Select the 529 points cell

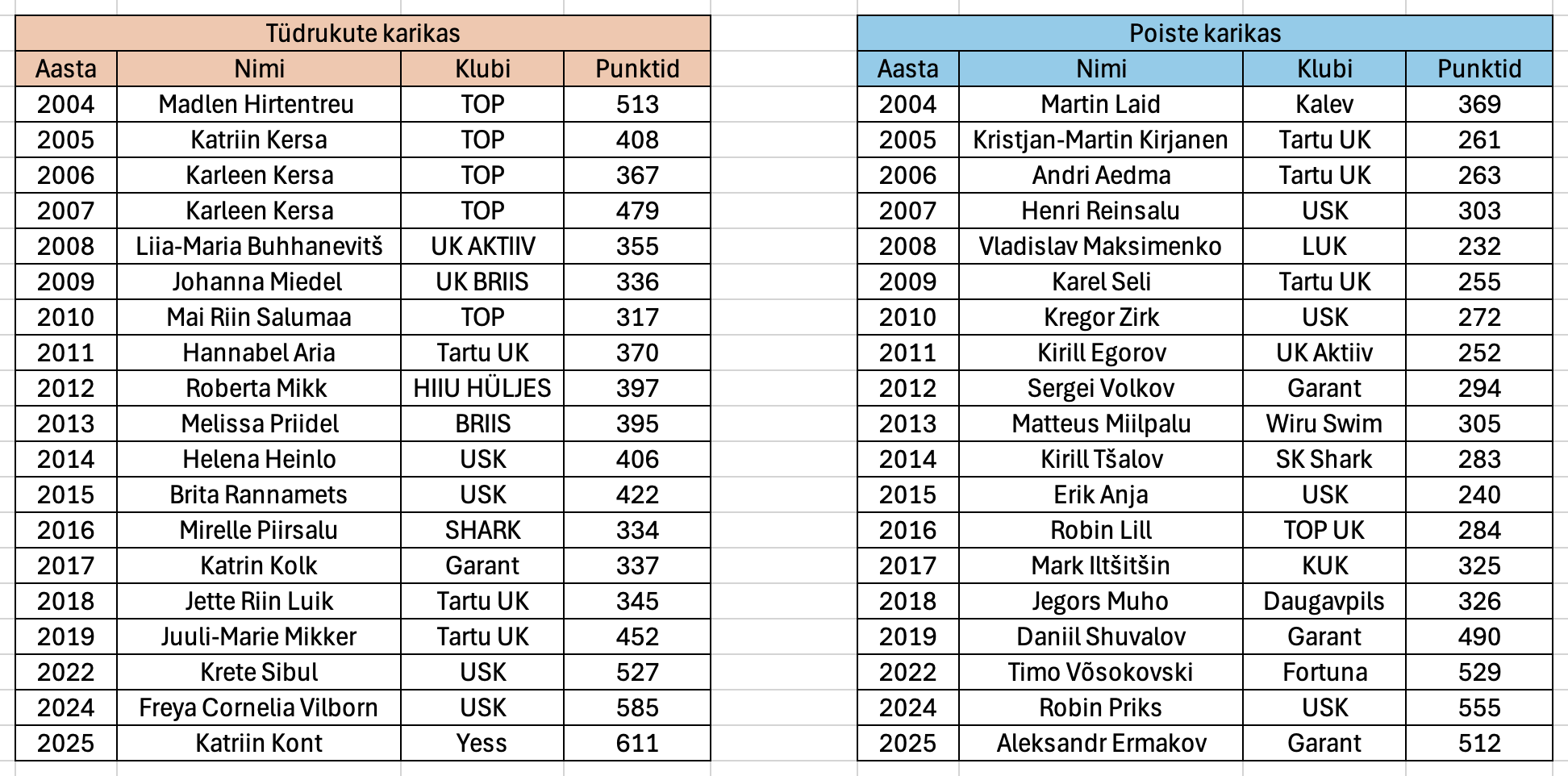1478,672
